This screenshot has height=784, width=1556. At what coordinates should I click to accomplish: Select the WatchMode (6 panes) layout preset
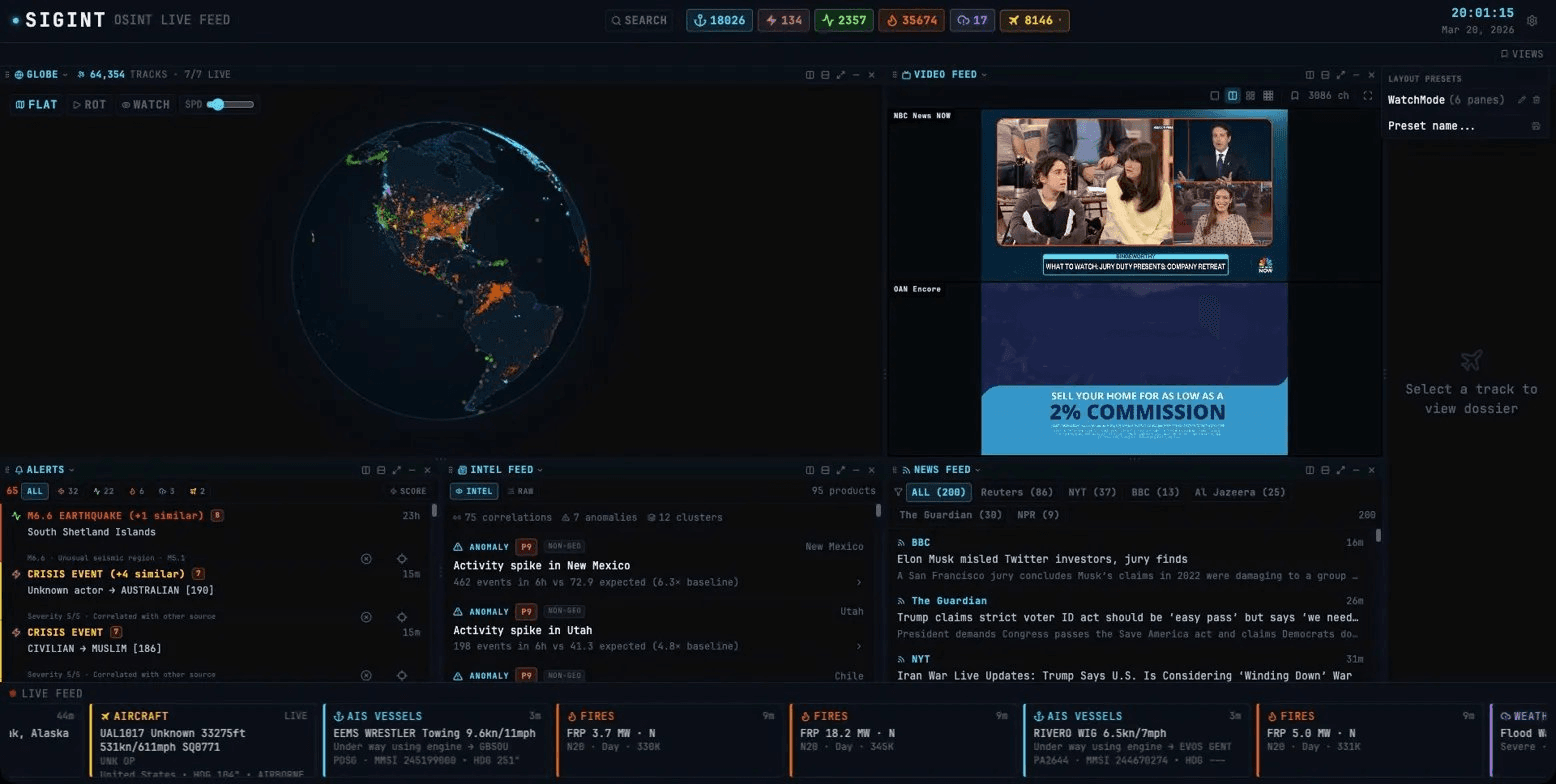(1446, 99)
